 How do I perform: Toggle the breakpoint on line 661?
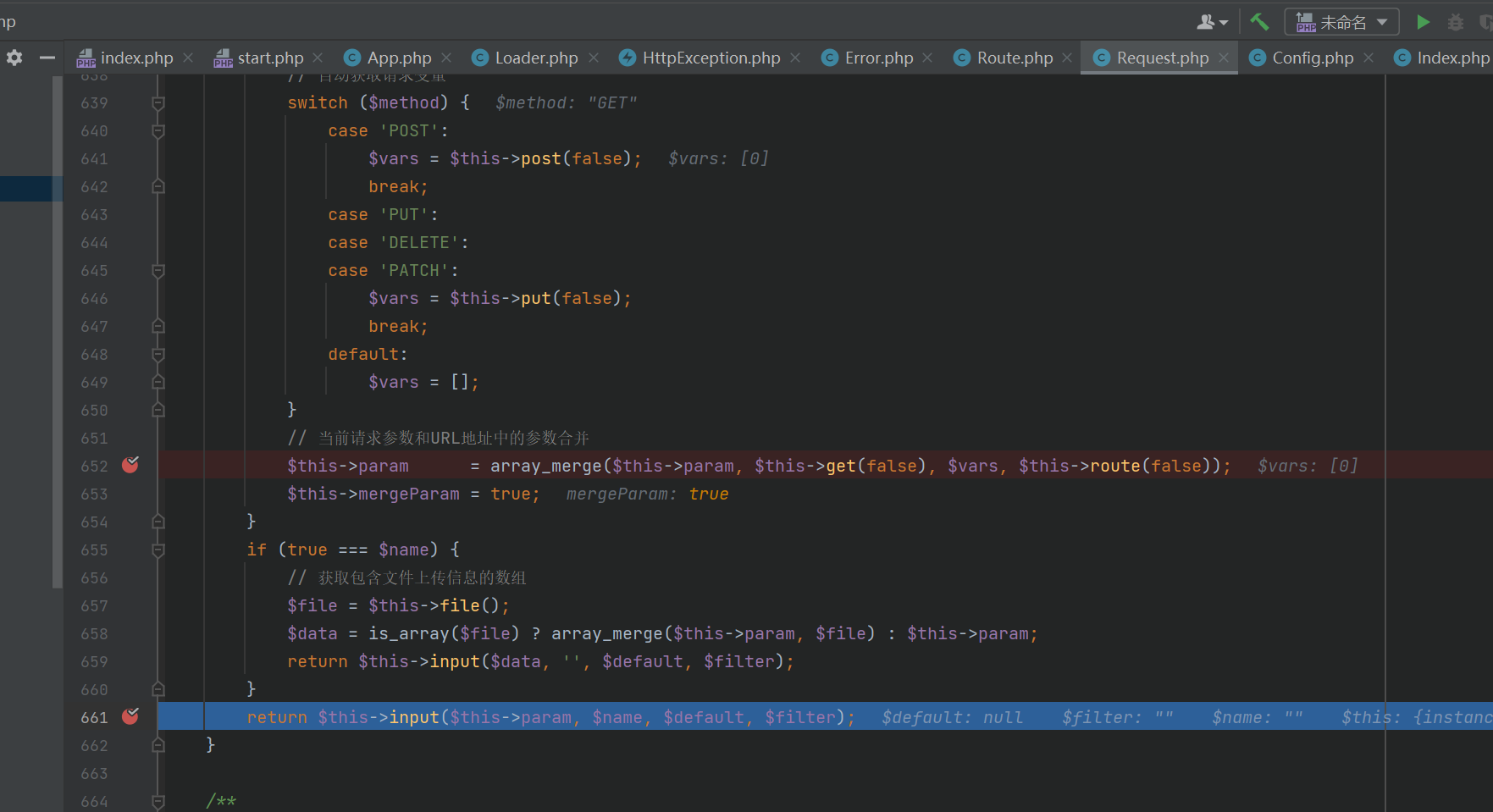130,716
